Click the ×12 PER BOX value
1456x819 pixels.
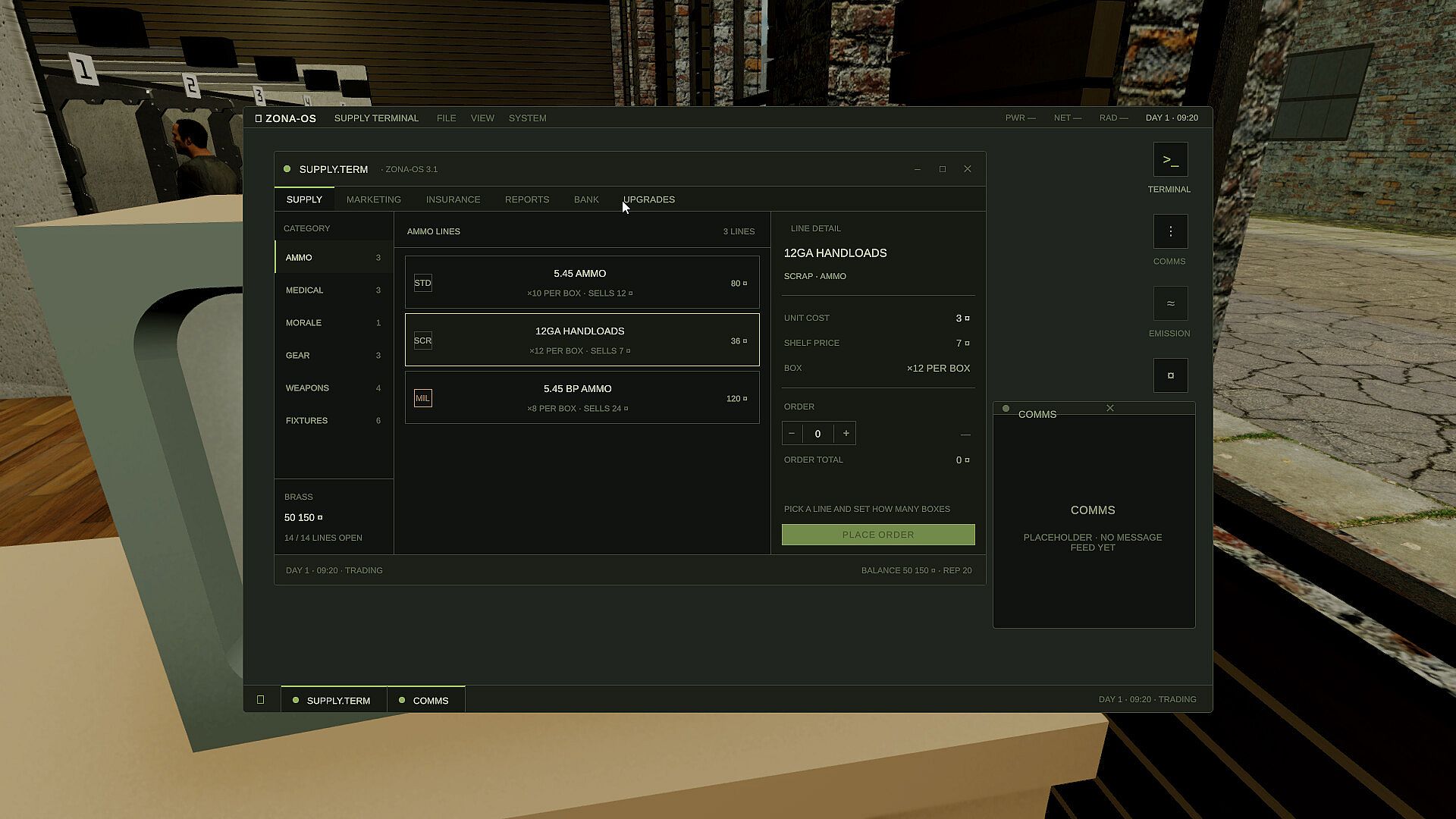(938, 369)
